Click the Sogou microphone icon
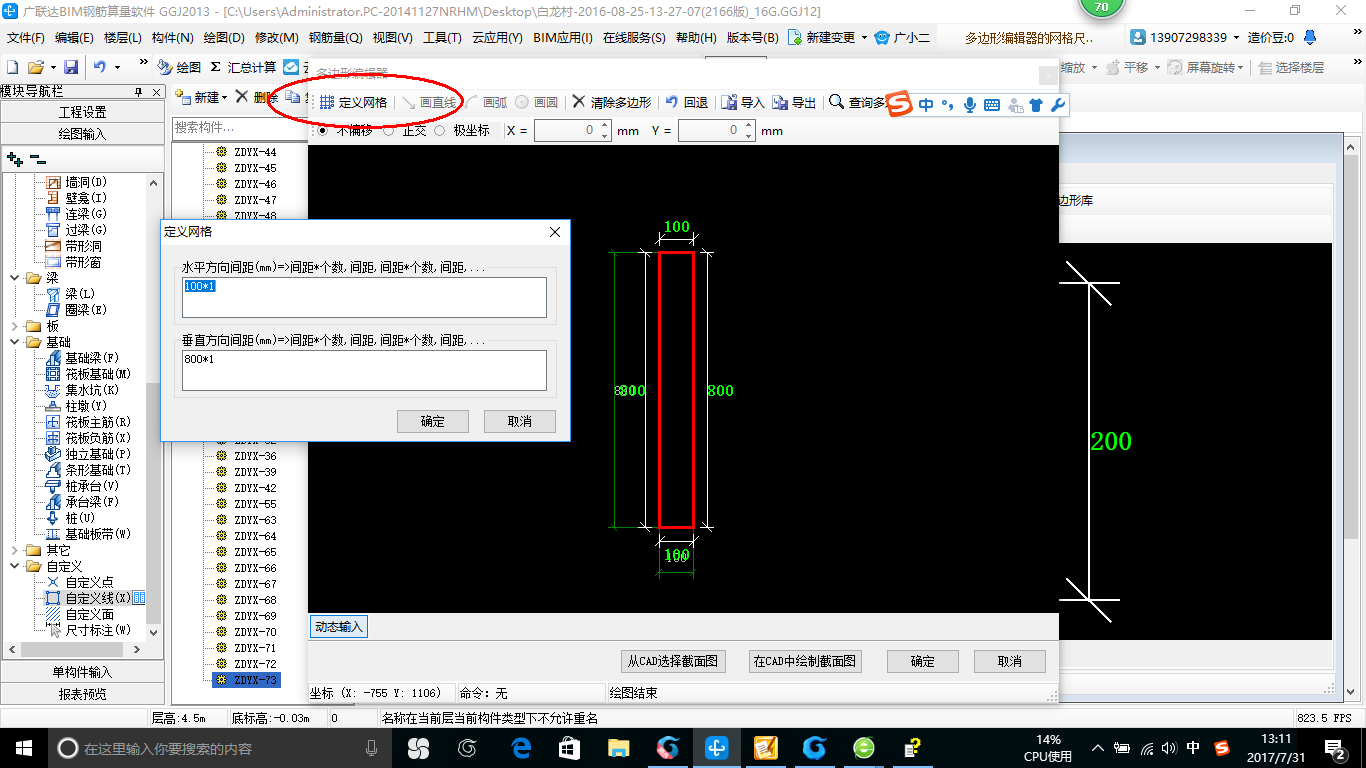The image size is (1366, 768). point(969,104)
